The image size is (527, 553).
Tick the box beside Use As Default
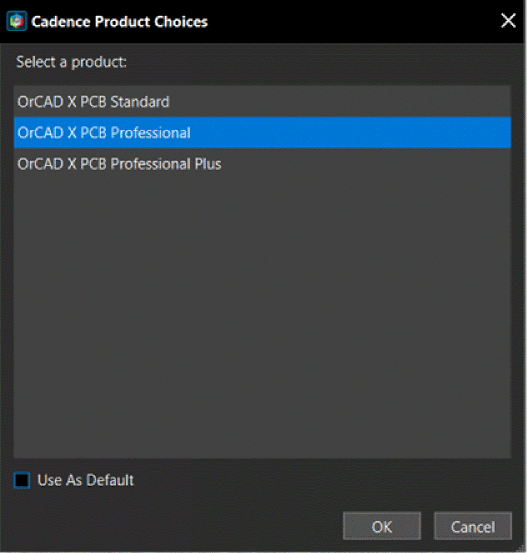22,480
